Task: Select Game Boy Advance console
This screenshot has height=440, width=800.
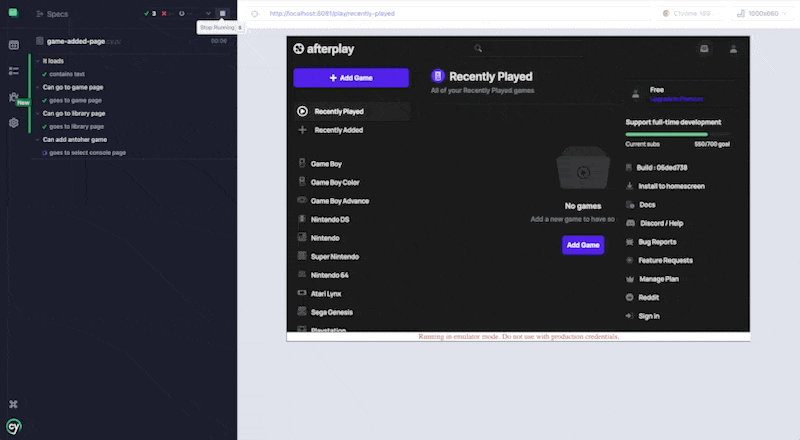Action: tap(340, 200)
